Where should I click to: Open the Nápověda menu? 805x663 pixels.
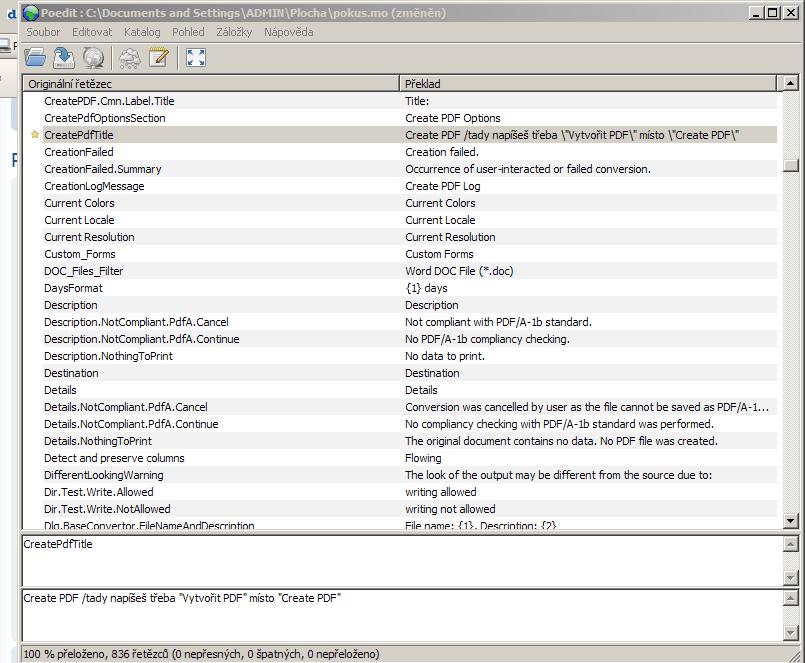[x=288, y=32]
